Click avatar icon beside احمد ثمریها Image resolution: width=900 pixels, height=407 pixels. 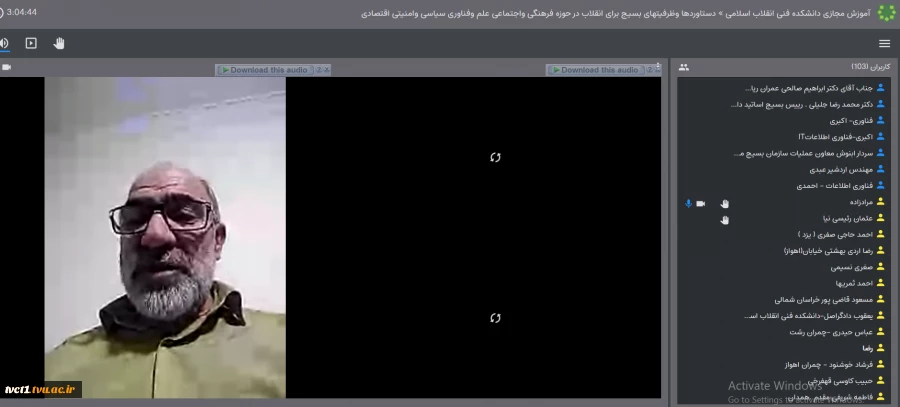click(880, 283)
